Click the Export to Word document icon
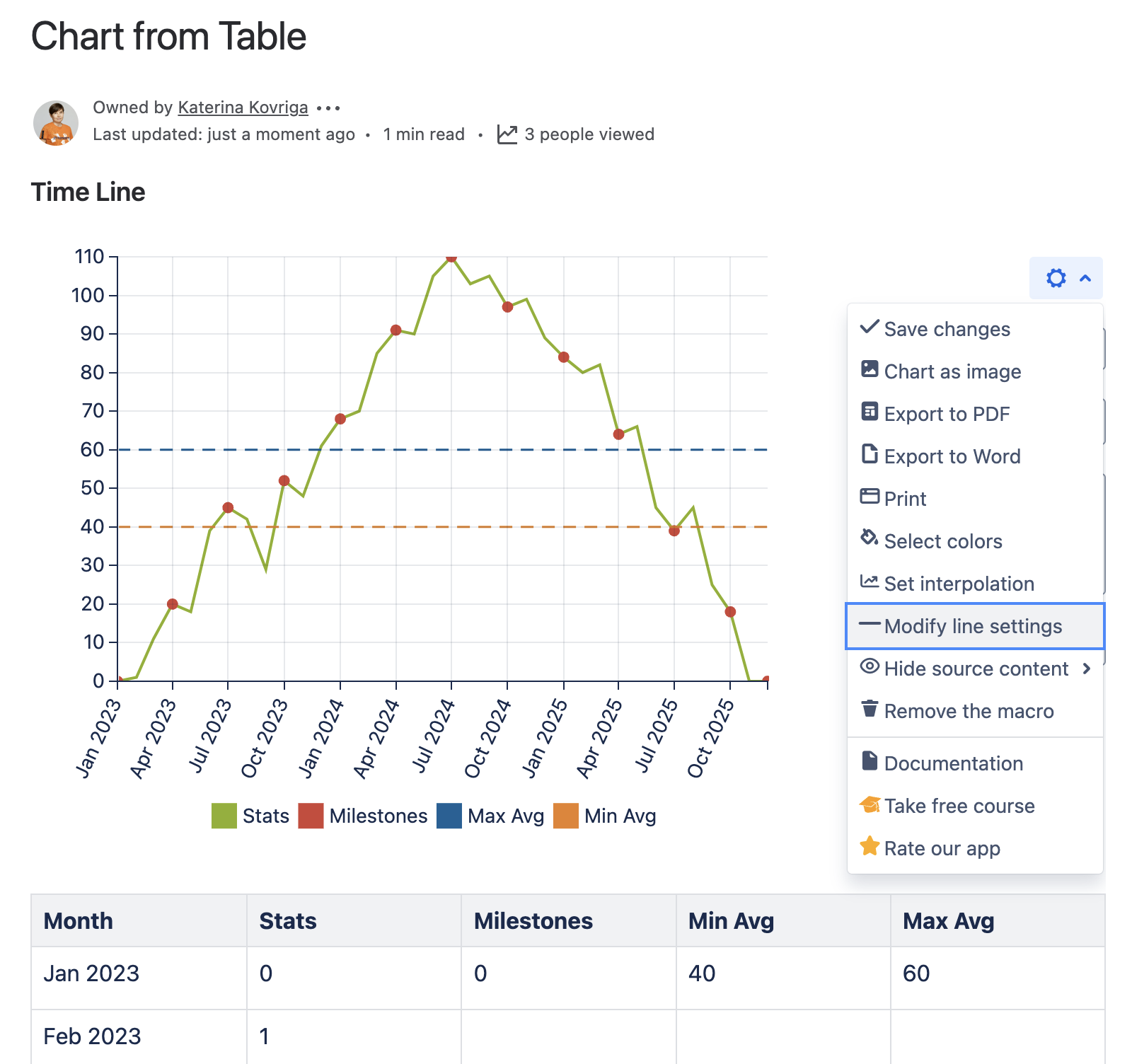Screen dimensions: 1132x1064 tap(870, 454)
